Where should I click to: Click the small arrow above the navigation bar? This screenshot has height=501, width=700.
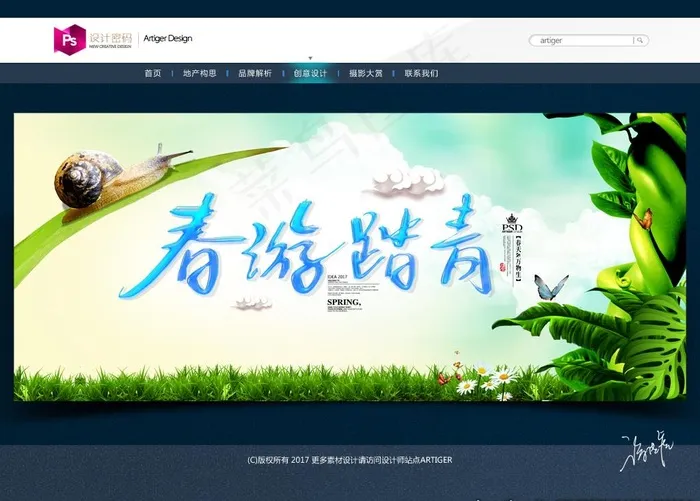pos(310,58)
